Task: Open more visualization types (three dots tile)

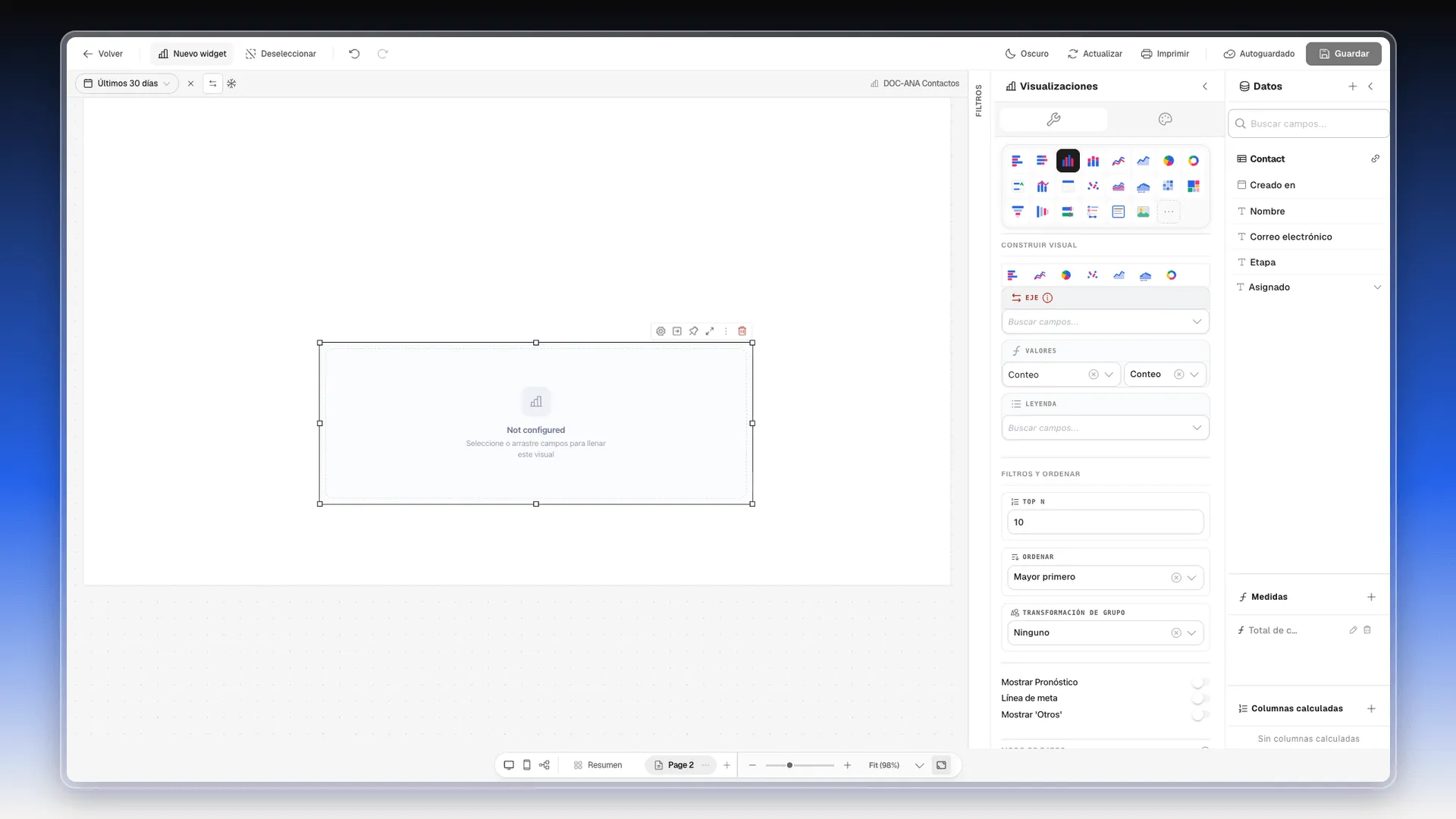Action: click(x=1169, y=212)
